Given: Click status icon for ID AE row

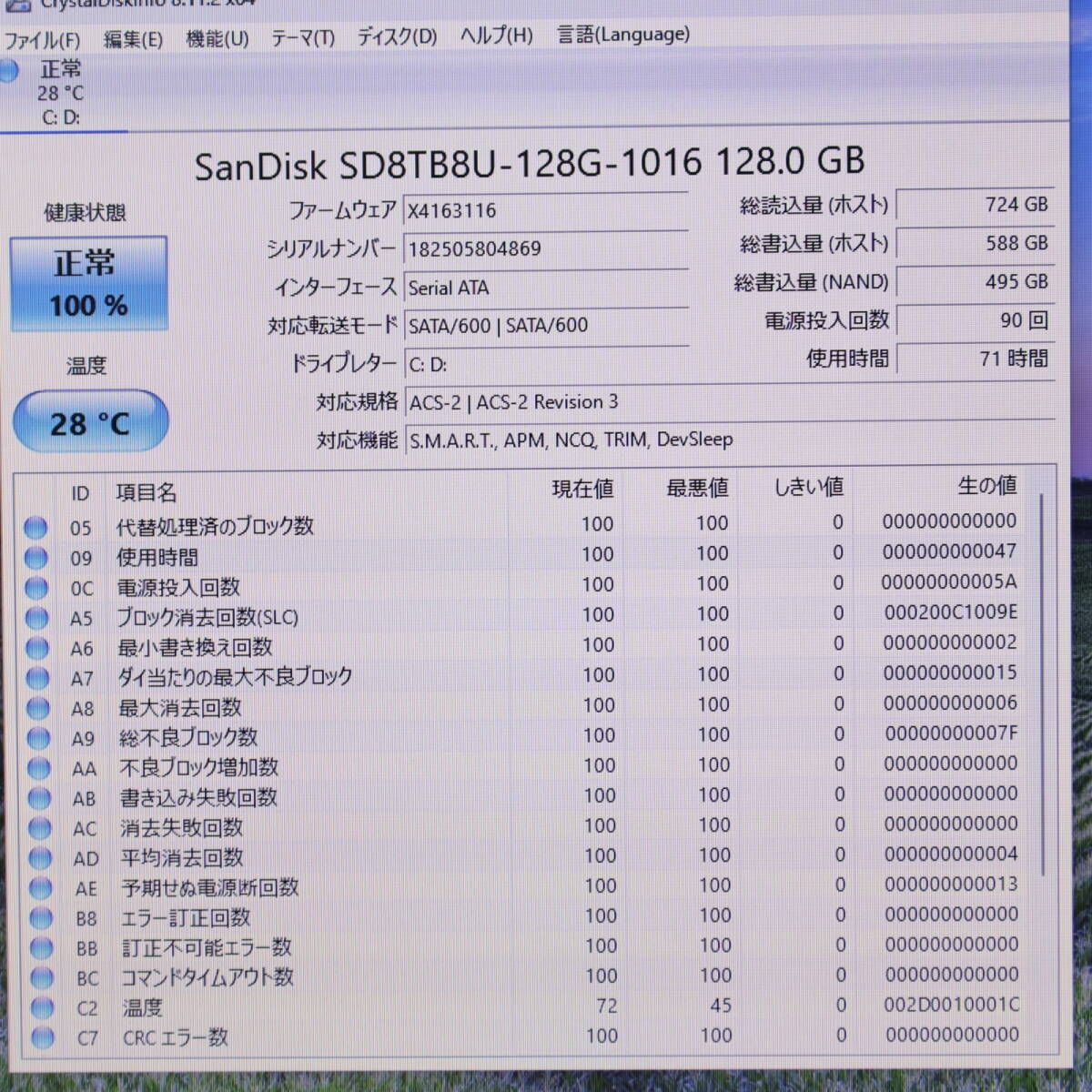Looking at the screenshot, I should click(x=41, y=888).
